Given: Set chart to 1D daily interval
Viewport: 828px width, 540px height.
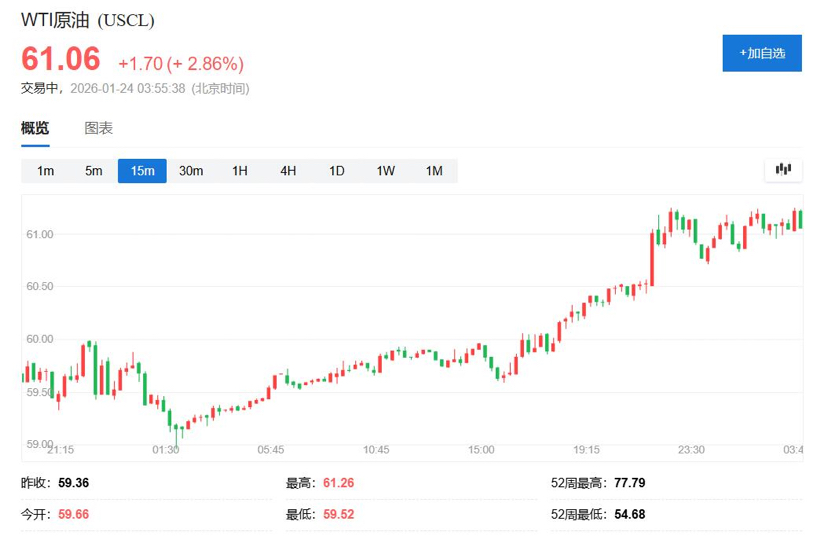Looking at the screenshot, I should point(337,171).
